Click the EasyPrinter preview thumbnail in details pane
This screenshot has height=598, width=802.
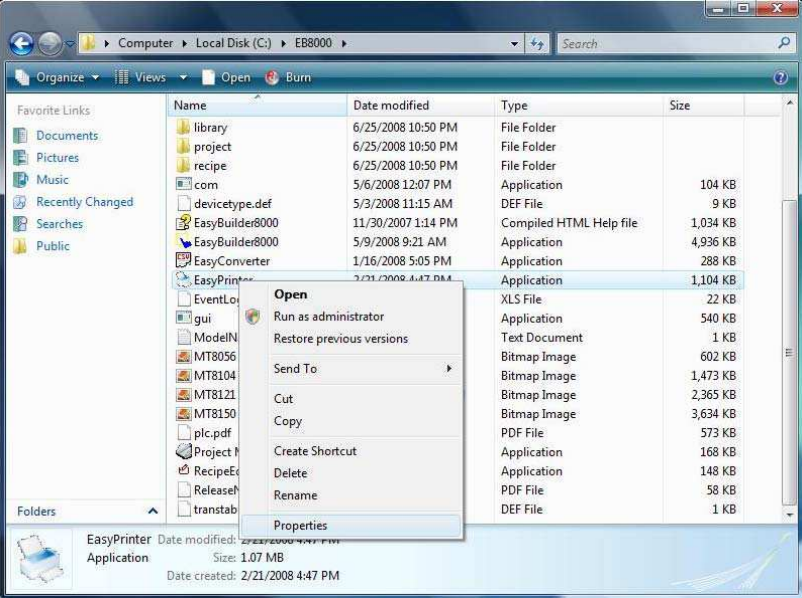(40, 559)
